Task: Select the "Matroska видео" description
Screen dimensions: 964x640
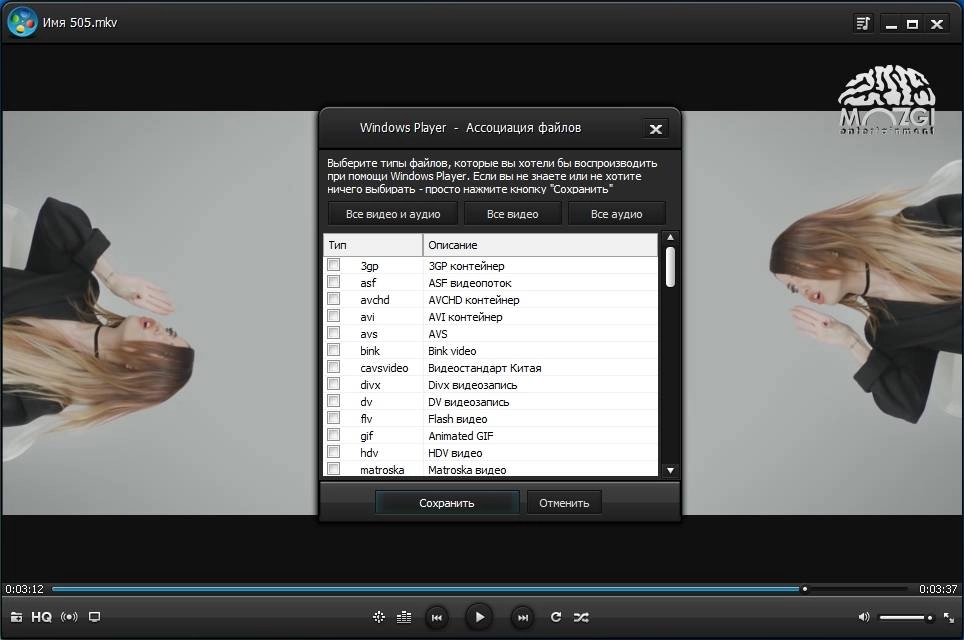Action: tap(467, 470)
